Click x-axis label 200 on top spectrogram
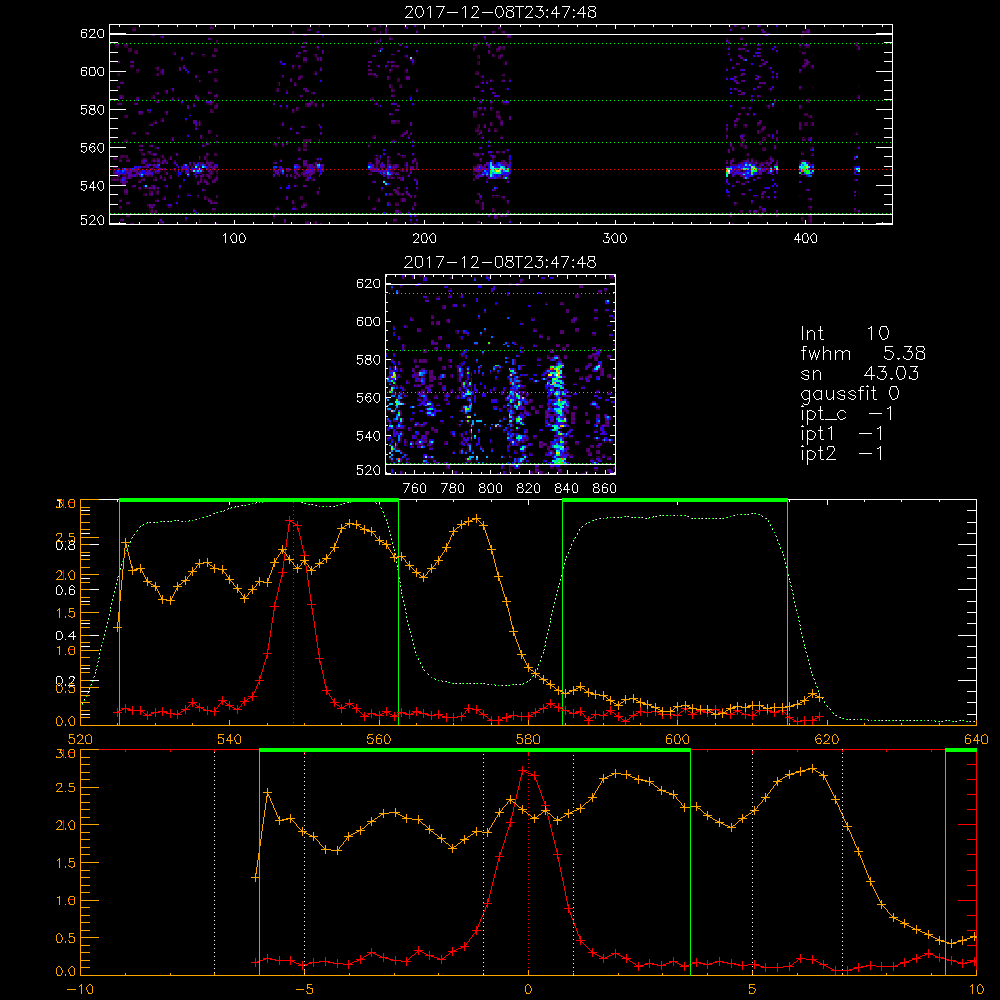Viewport: 1000px width, 1000px height. point(424,239)
